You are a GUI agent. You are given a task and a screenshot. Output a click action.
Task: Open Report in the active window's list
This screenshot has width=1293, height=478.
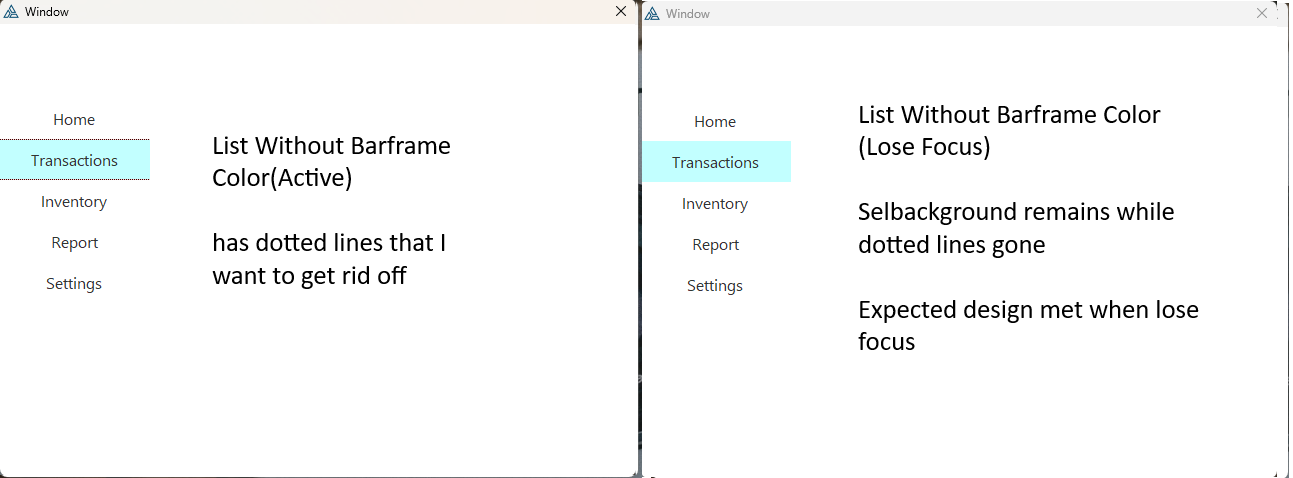point(74,243)
